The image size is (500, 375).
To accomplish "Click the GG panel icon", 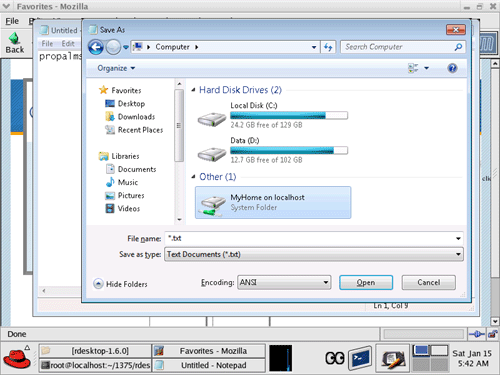I will click(x=335, y=358).
